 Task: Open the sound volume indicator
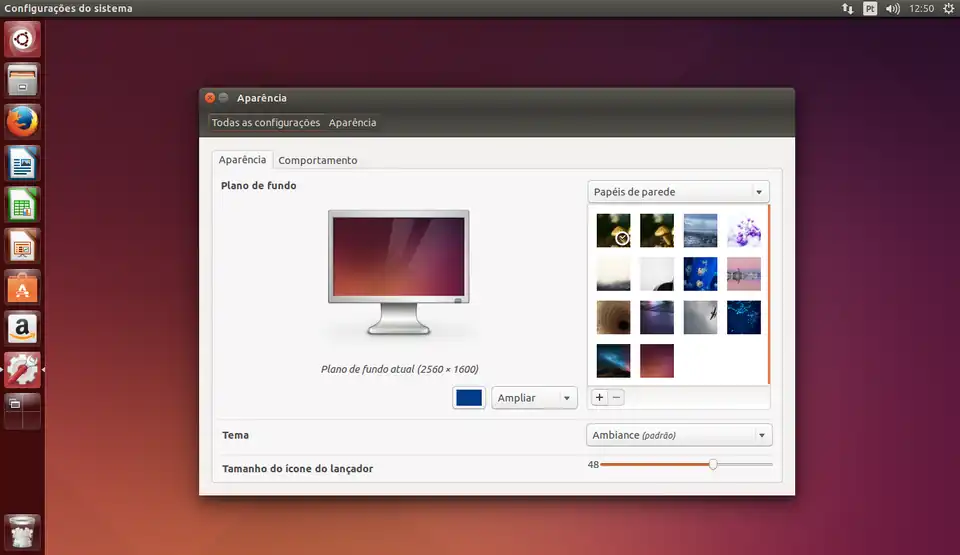[893, 8]
